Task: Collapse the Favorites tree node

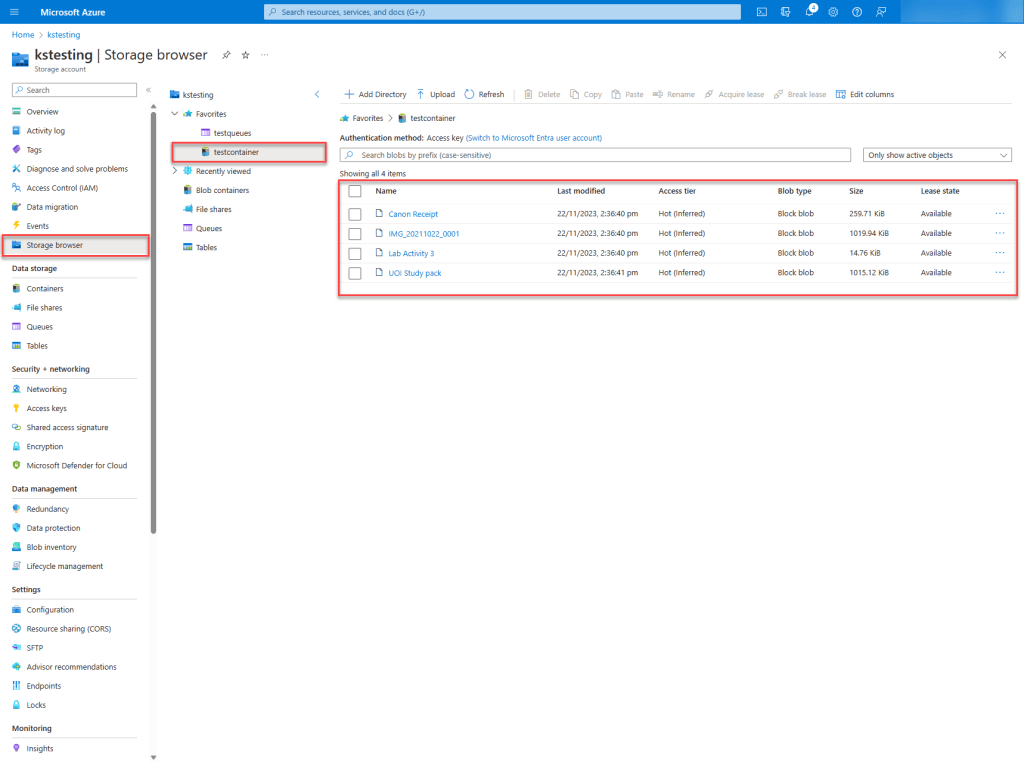Action: pos(175,114)
